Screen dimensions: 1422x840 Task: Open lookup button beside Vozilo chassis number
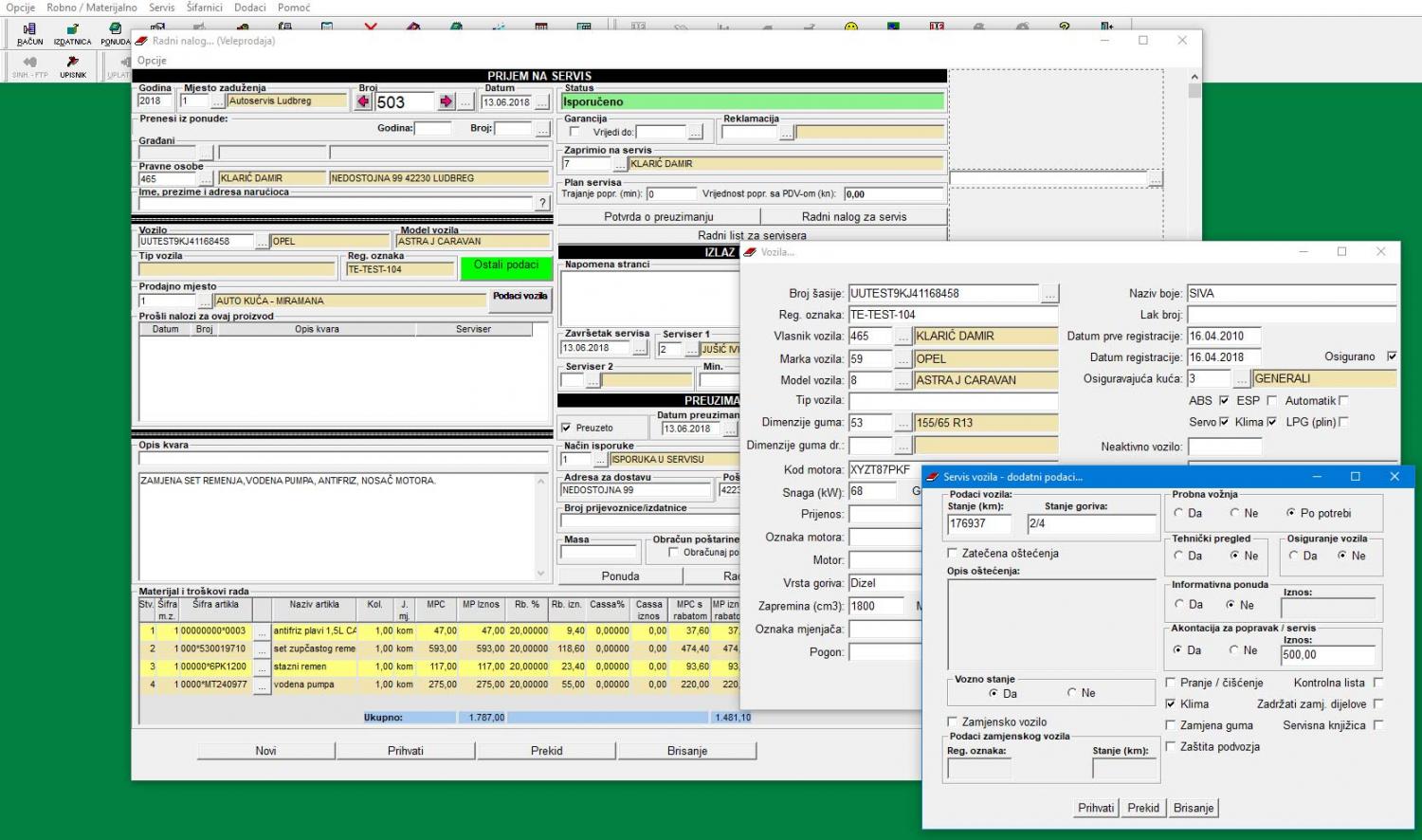263,242
